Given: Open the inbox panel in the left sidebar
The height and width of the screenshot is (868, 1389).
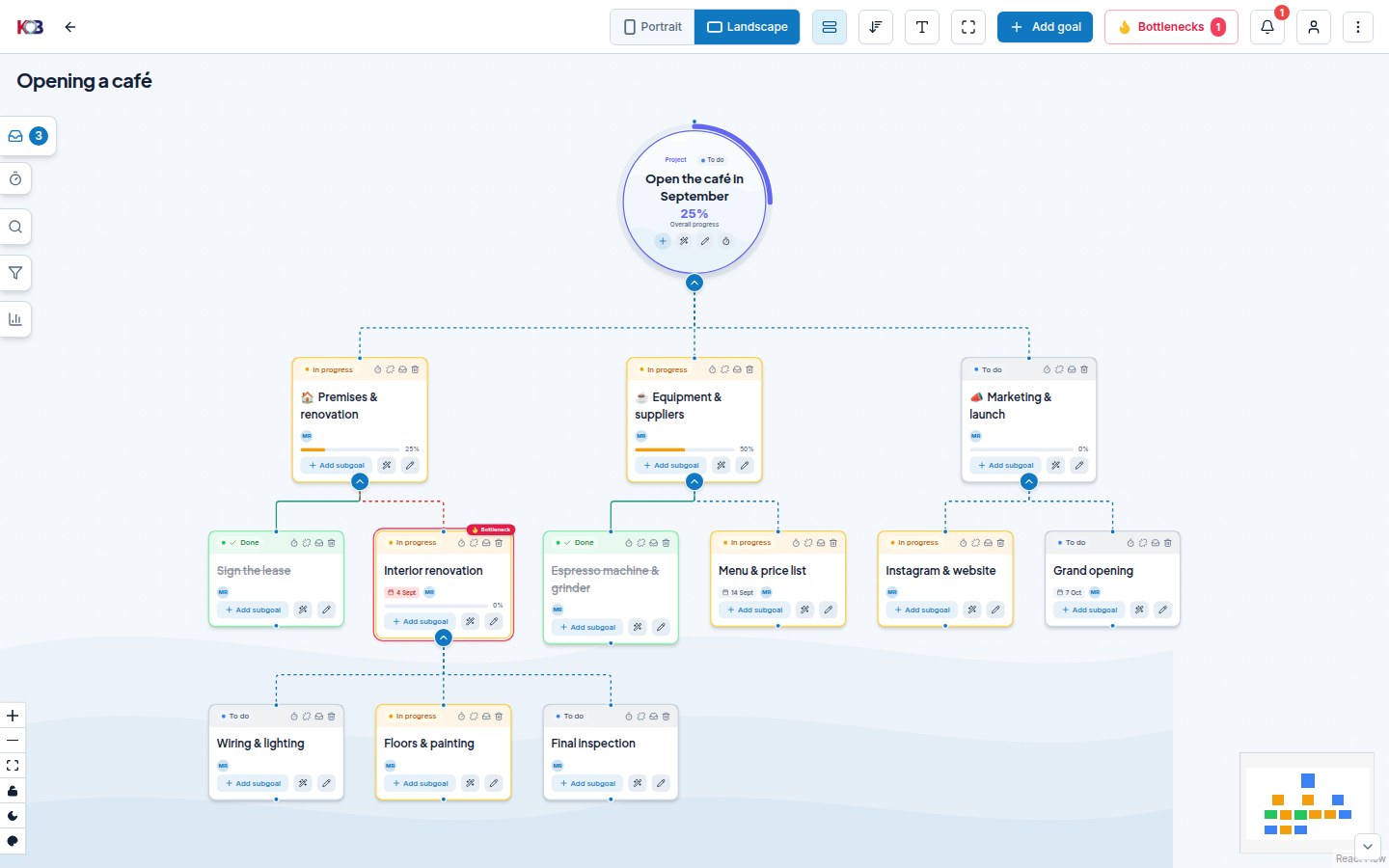Looking at the screenshot, I should click(x=27, y=136).
